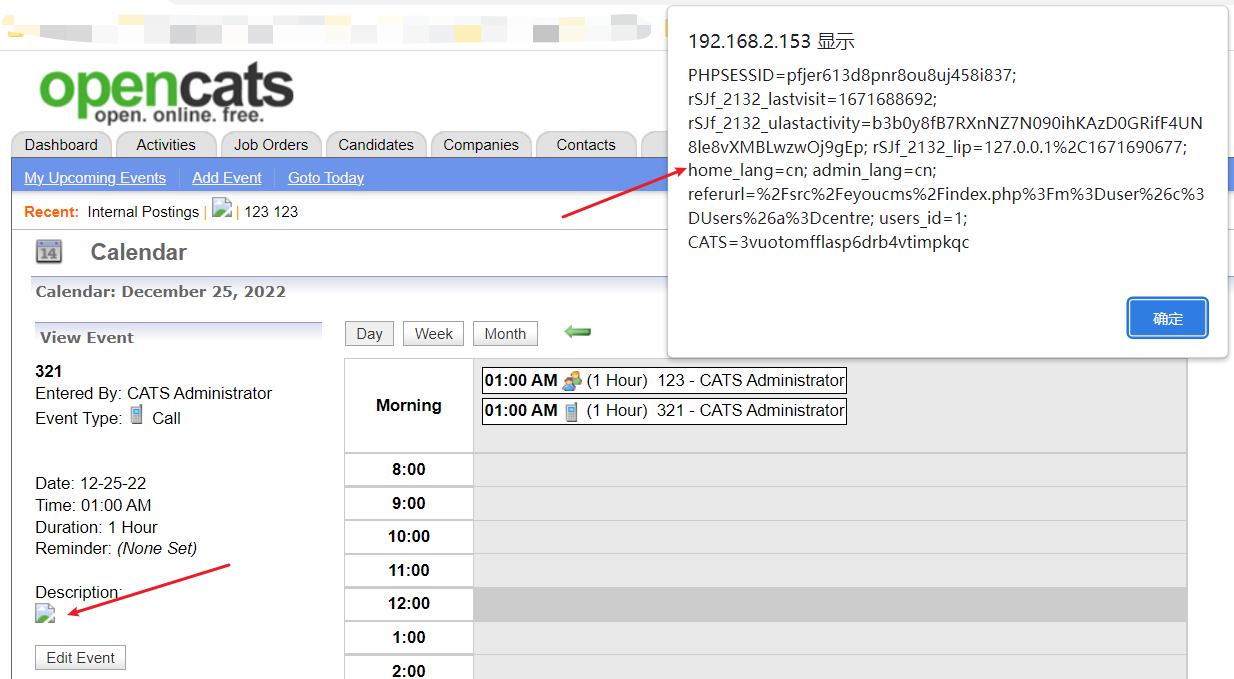Open the 123 123 recent item
1234x679 pixels.
(271, 212)
